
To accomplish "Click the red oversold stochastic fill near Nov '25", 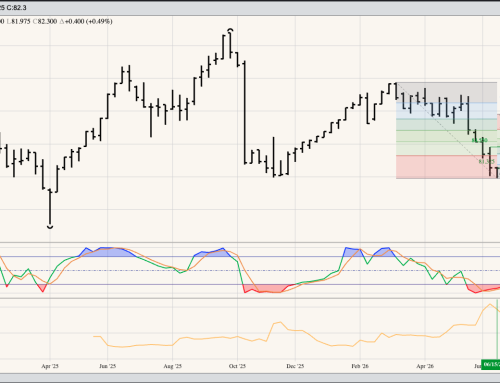I will (267, 288).
